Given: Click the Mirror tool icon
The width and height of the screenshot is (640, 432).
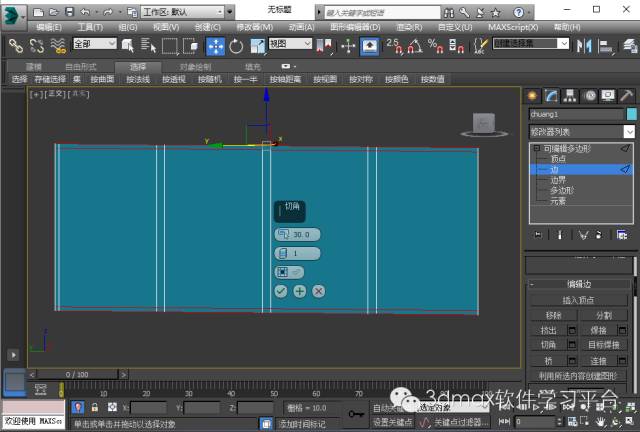Looking at the screenshot, I should tap(584, 46).
